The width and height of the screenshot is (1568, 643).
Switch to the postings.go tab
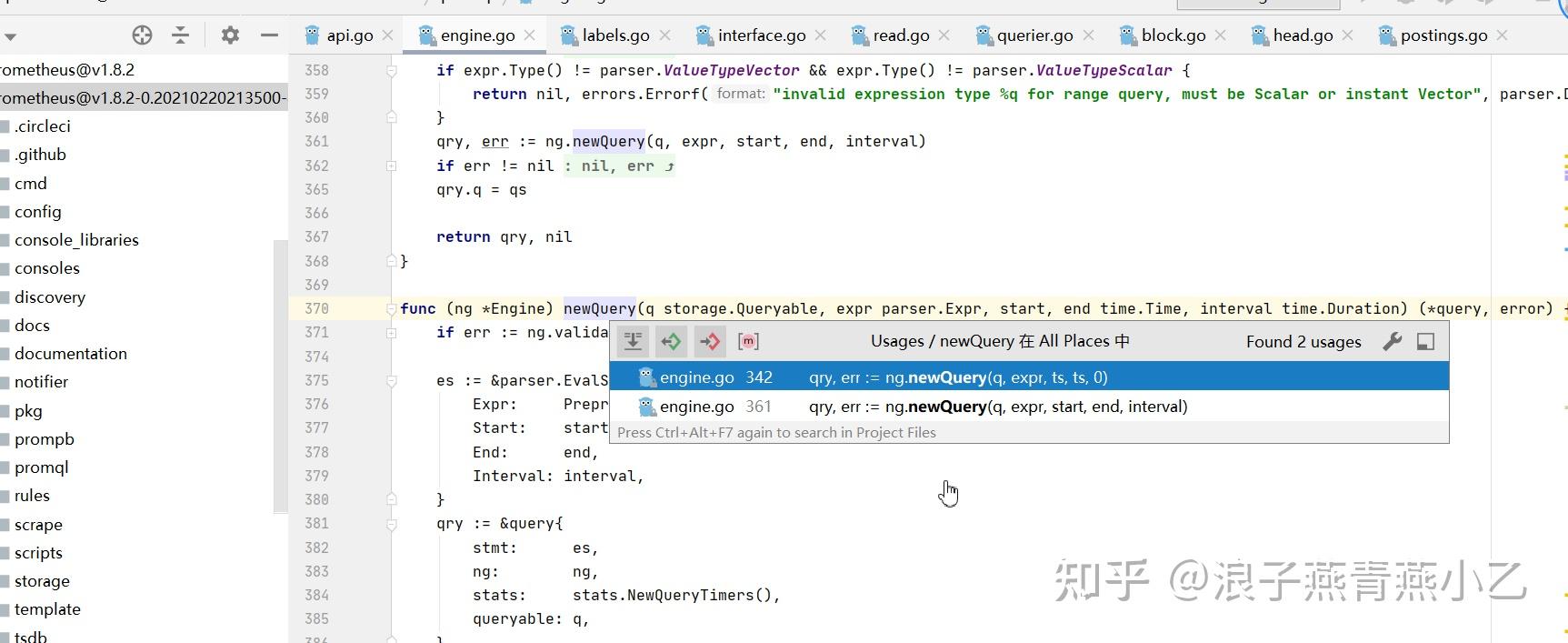[x=1443, y=35]
